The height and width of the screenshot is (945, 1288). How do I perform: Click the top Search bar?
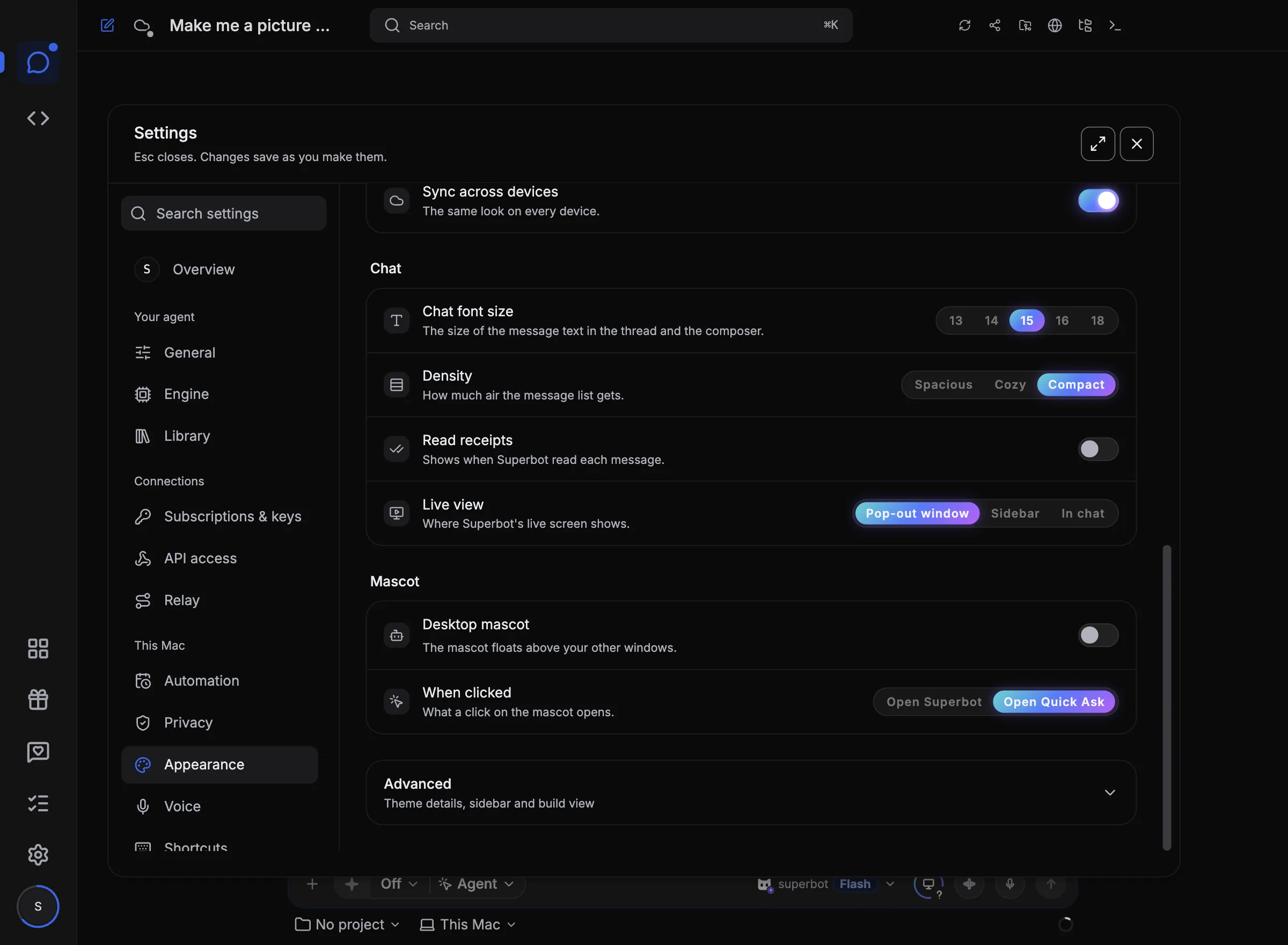tap(611, 25)
